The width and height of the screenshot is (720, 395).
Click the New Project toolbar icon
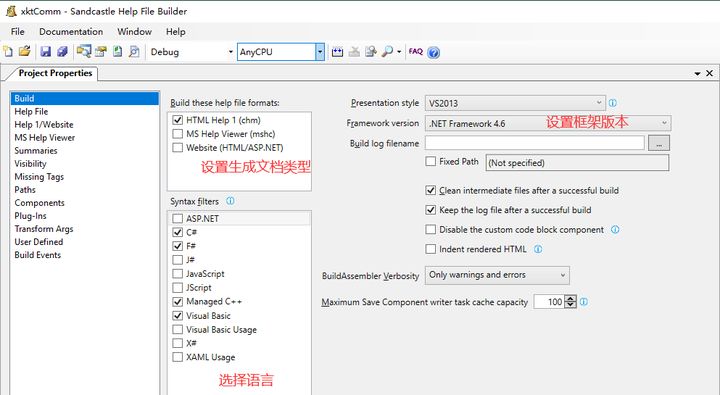8,51
